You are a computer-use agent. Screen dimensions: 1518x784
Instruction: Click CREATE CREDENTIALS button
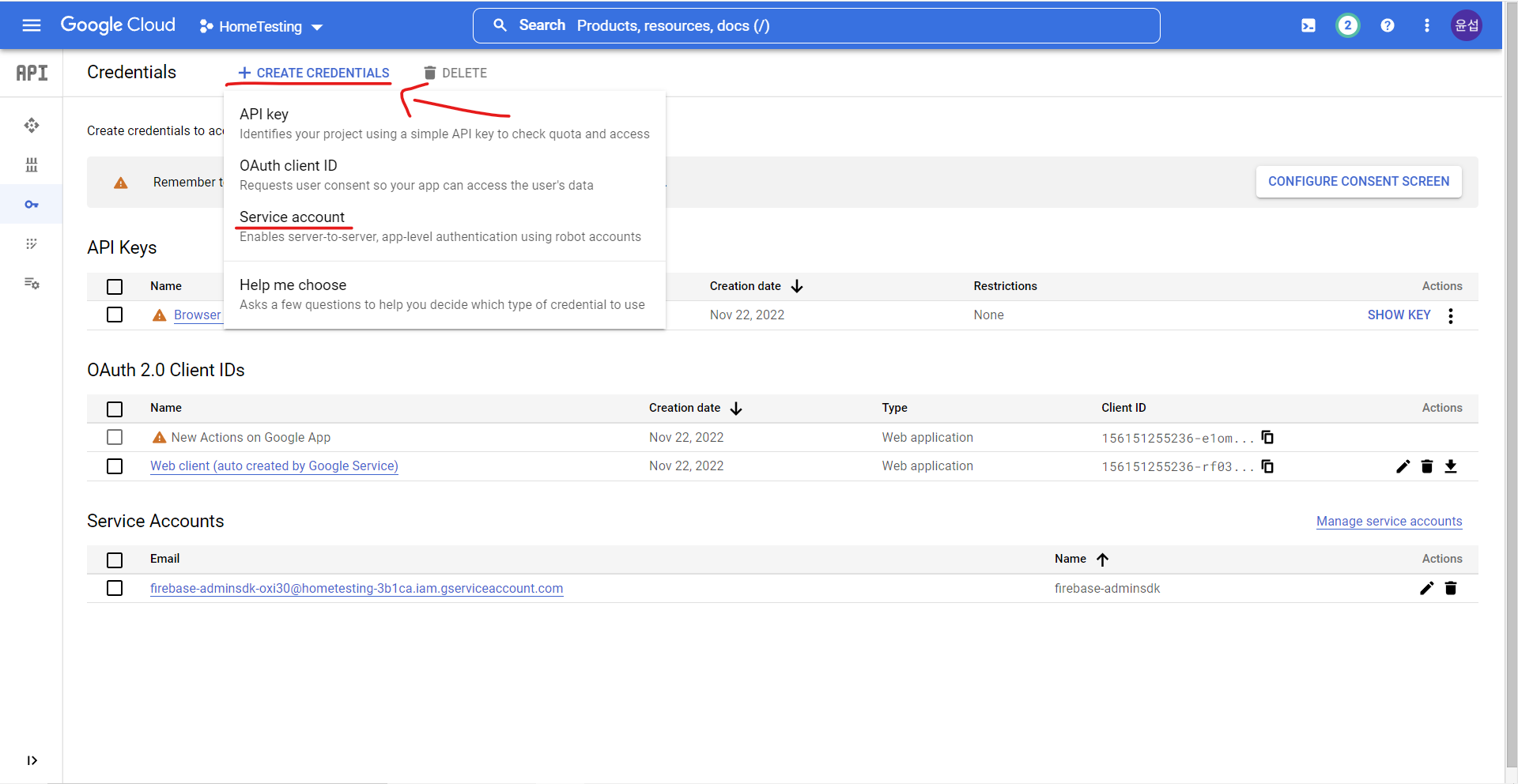314,73
